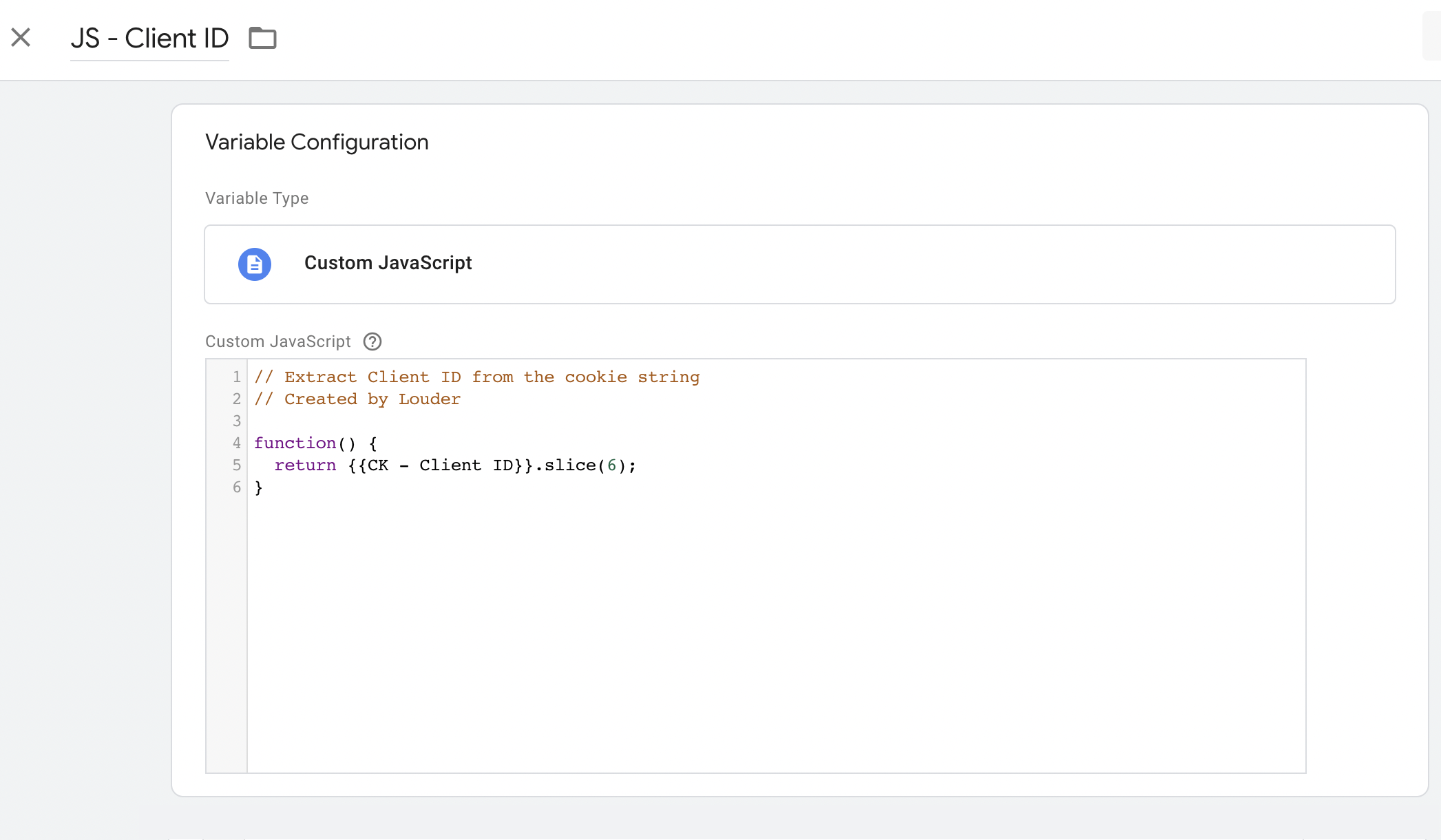The width and height of the screenshot is (1441, 840).
Task: Place cursor on the function keyword
Action: tap(295, 443)
